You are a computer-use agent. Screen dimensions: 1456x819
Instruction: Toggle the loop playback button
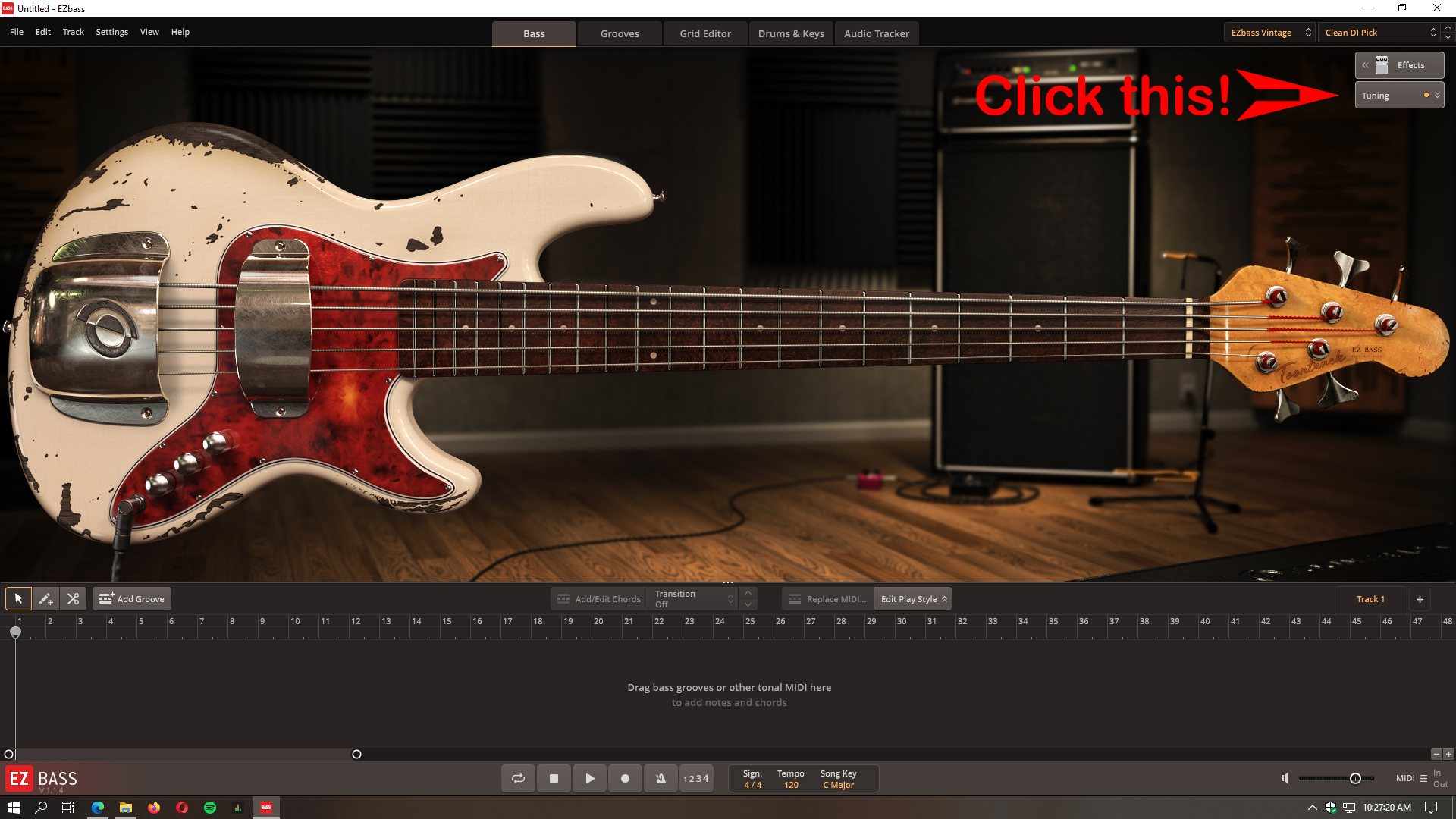pos(518,779)
